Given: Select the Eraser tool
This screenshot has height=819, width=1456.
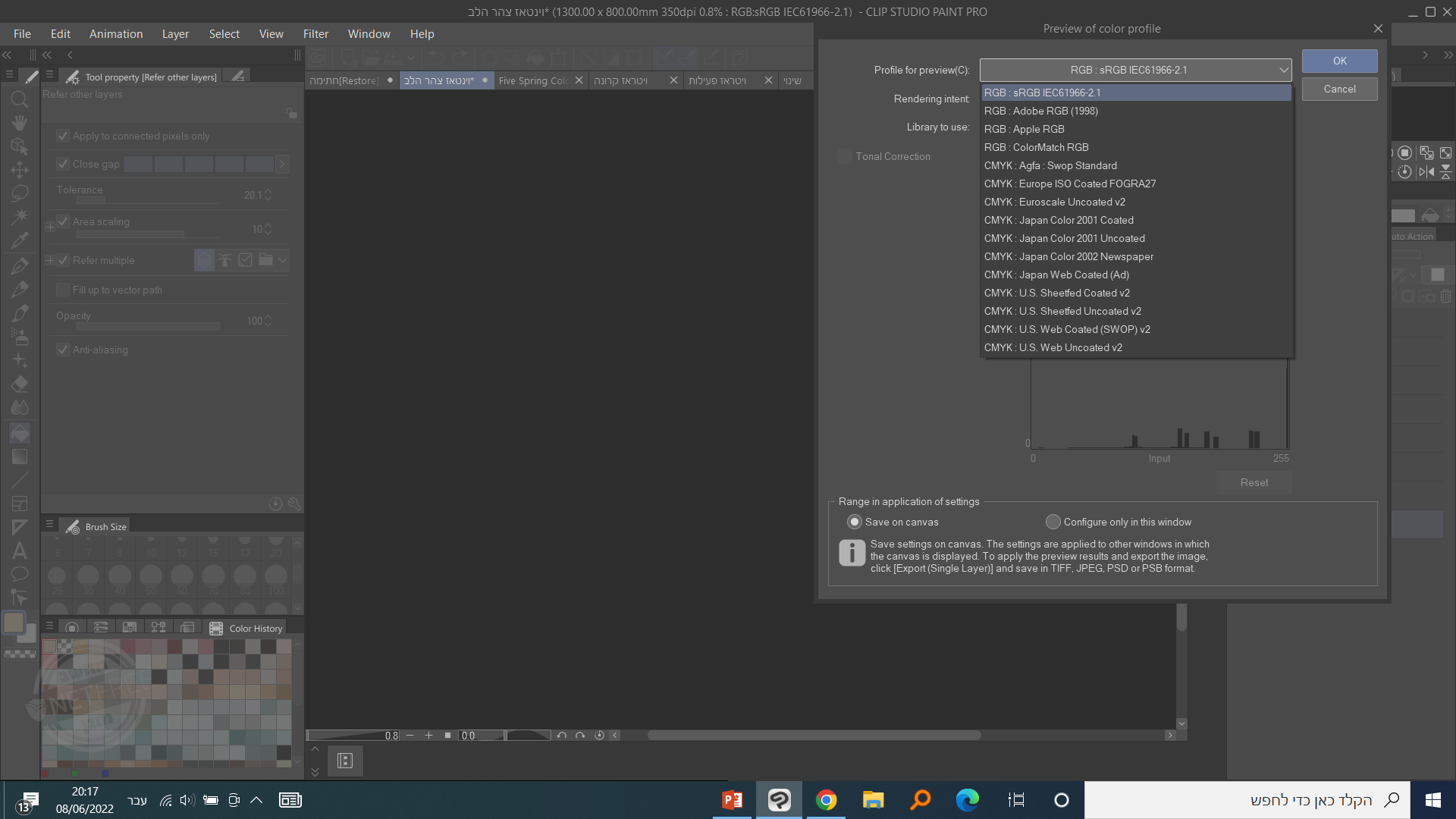Looking at the screenshot, I should pyautogui.click(x=20, y=384).
